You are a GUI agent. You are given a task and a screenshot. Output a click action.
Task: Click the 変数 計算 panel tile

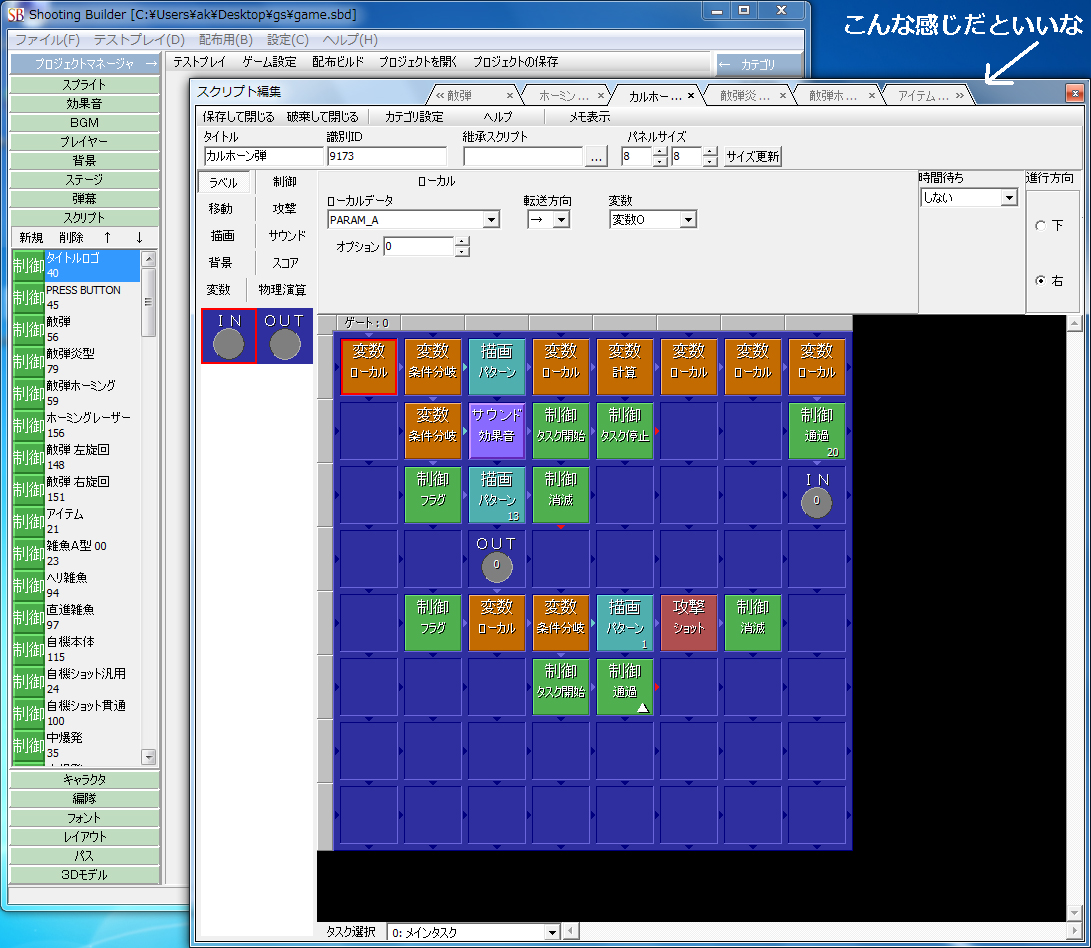click(x=625, y=367)
